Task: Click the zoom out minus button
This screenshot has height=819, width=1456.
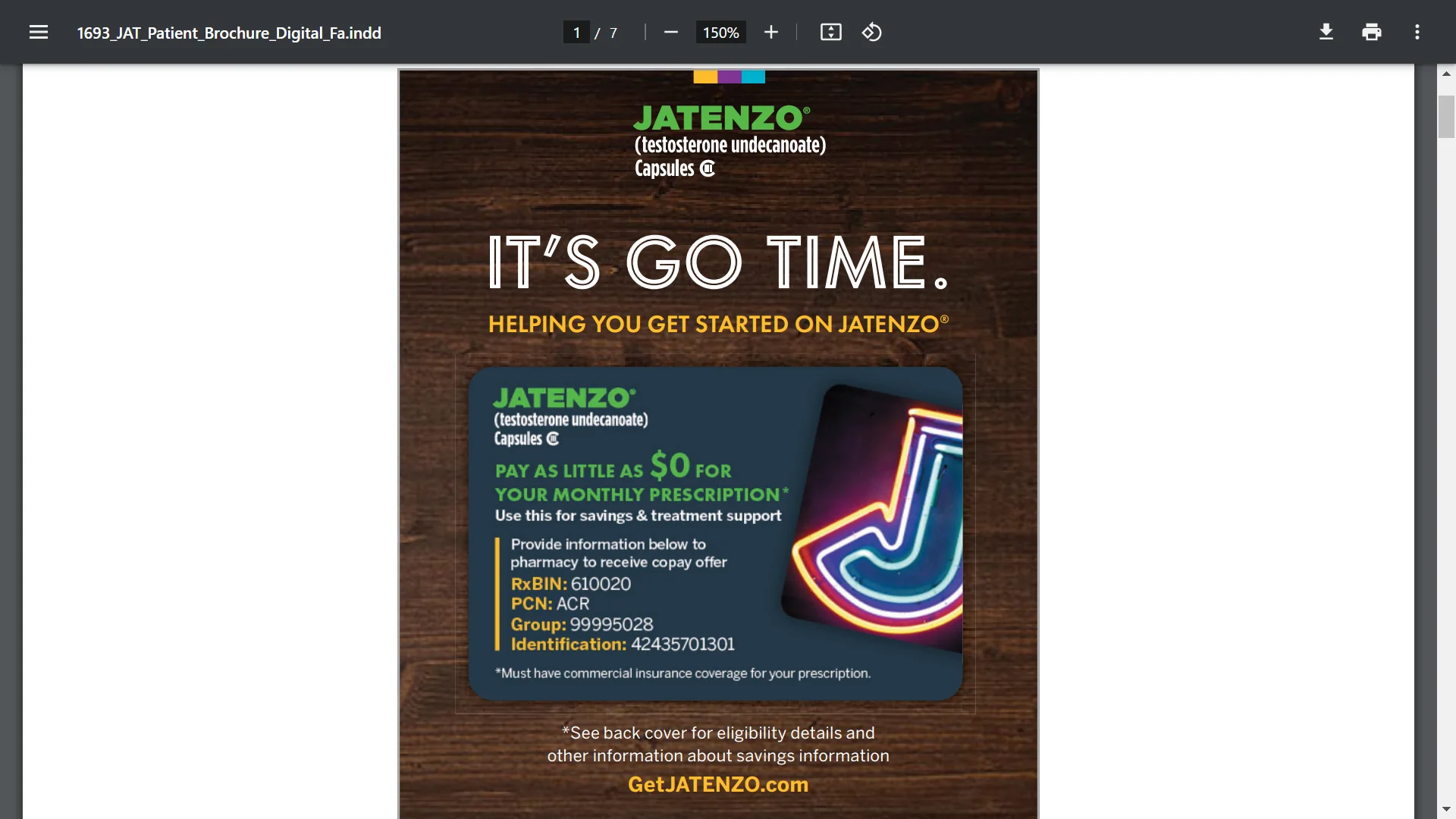Action: point(670,33)
